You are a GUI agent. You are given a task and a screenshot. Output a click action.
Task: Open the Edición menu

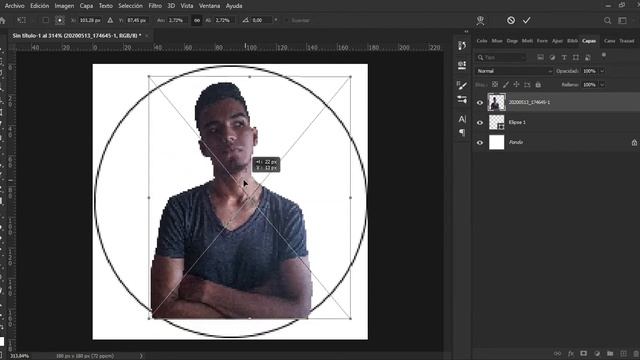coord(40,6)
